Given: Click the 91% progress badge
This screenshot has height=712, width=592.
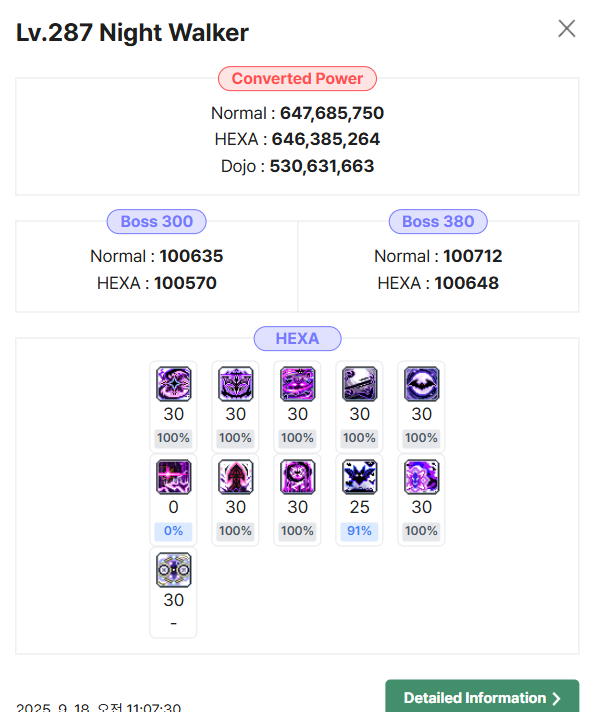Looking at the screenshot, I should 359,531.
